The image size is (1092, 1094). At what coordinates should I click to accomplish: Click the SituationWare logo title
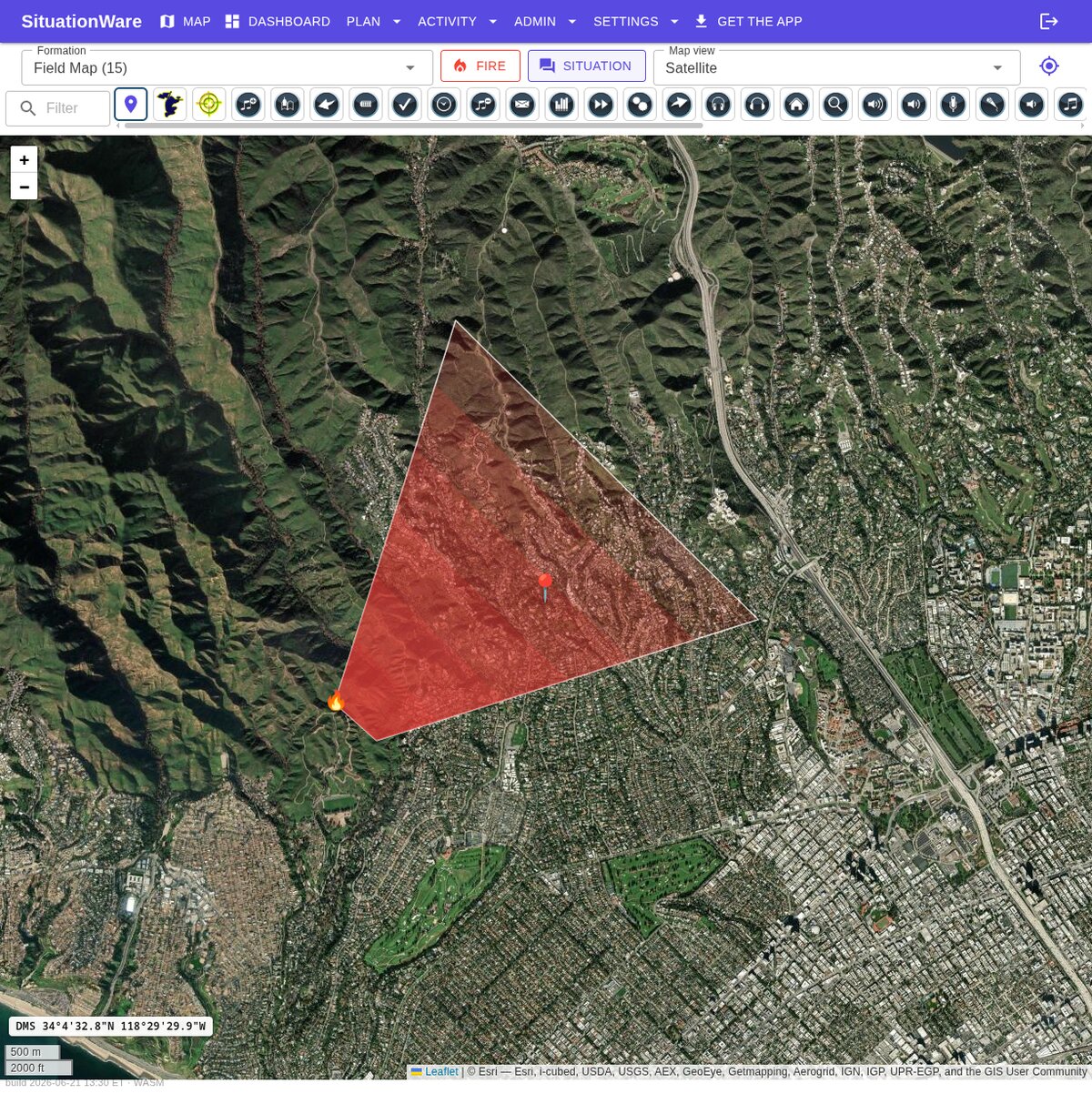(x=82, y=21)
